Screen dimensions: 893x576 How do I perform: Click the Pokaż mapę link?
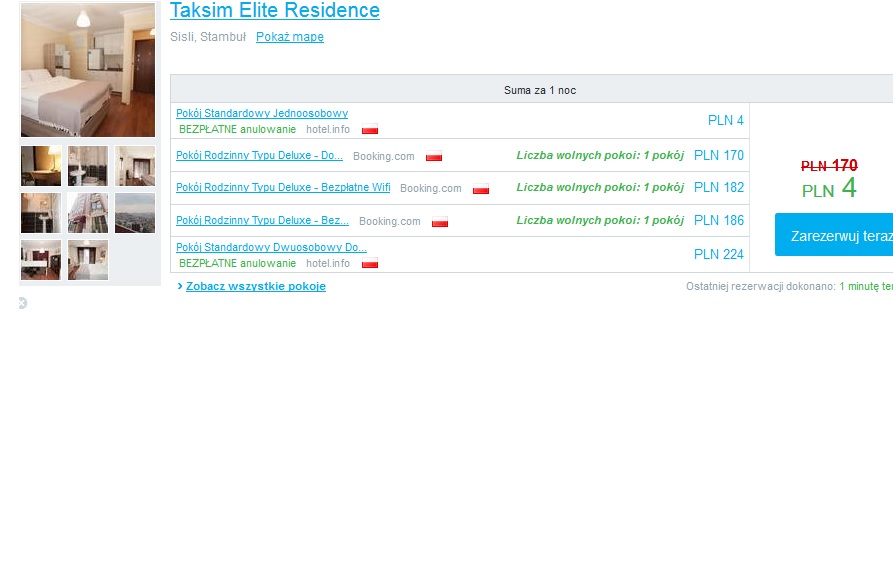290,37
